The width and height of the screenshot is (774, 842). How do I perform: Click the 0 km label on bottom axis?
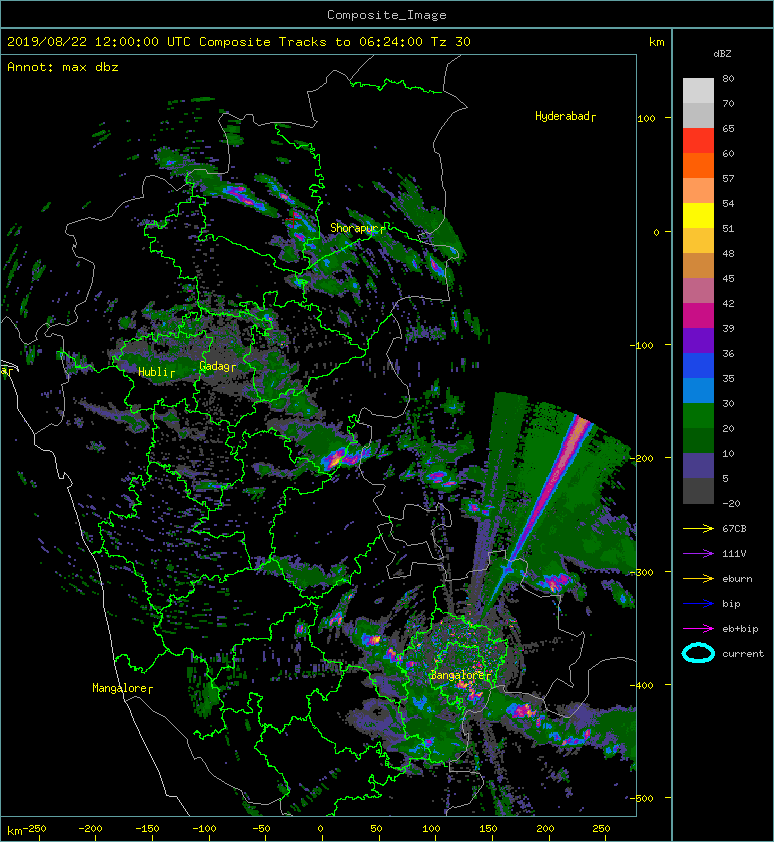pyautogui.click(x=320, y=829)
